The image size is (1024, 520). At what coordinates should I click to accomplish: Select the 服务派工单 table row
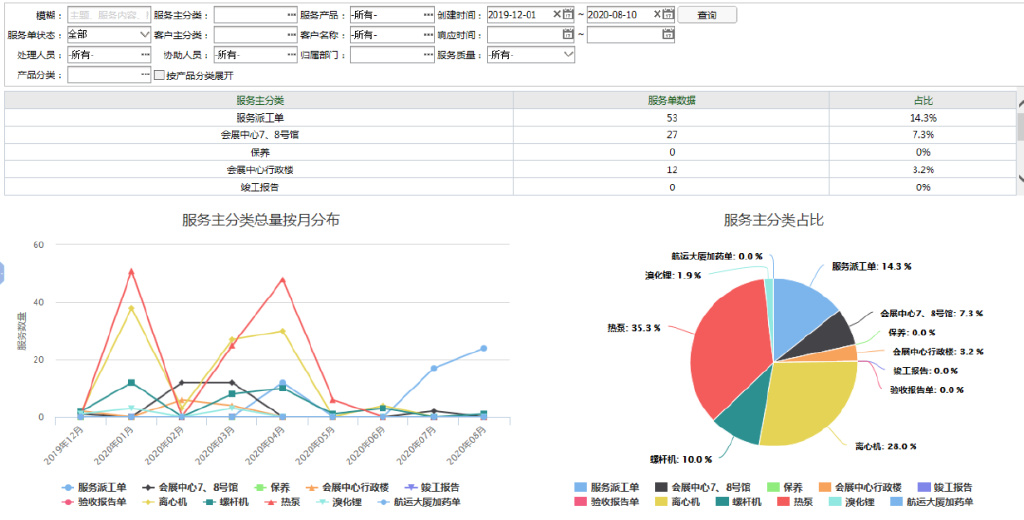click(x=260, y=117)
